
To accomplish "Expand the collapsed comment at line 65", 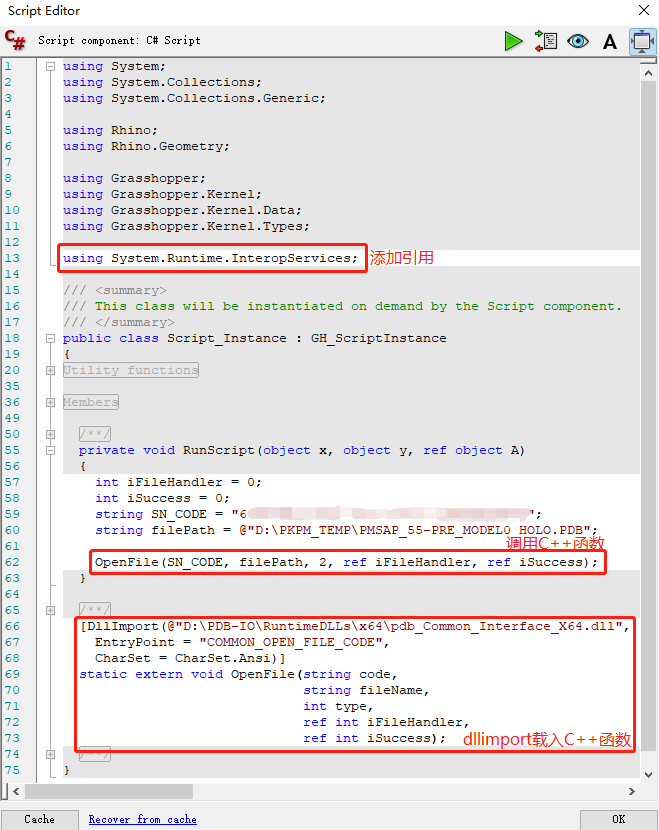I will (x=50, y=610).
